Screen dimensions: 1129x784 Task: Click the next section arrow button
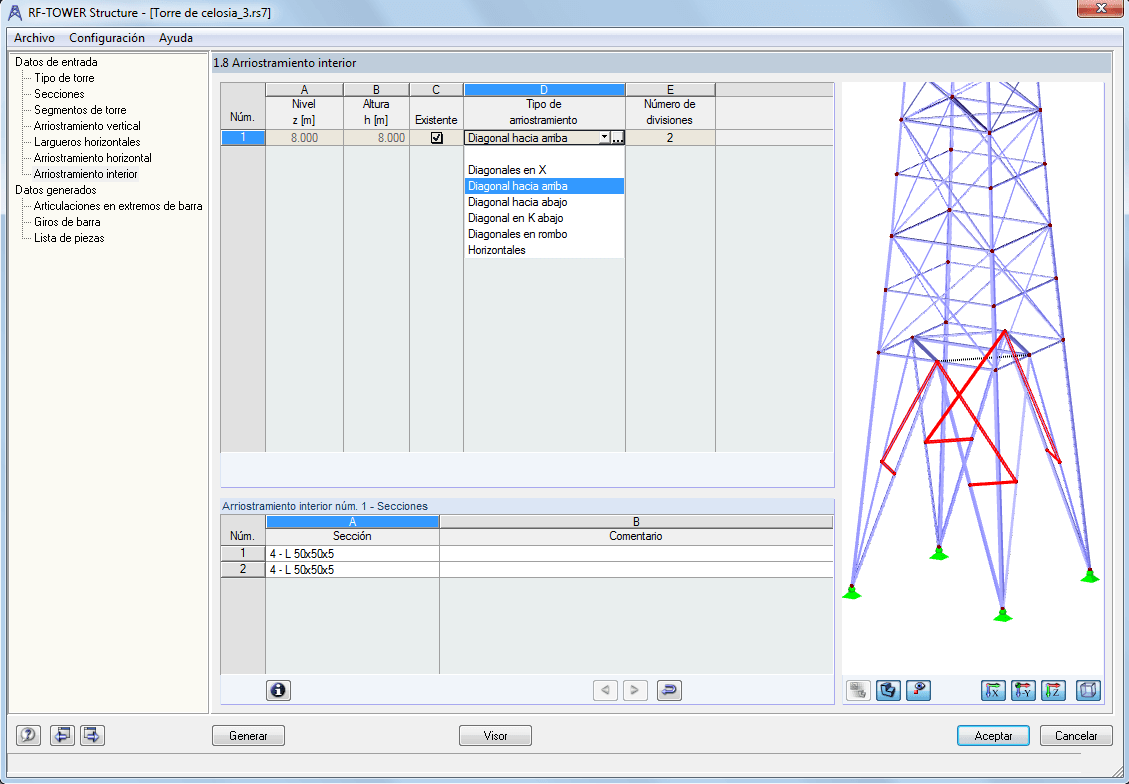[x=634, y=690]
